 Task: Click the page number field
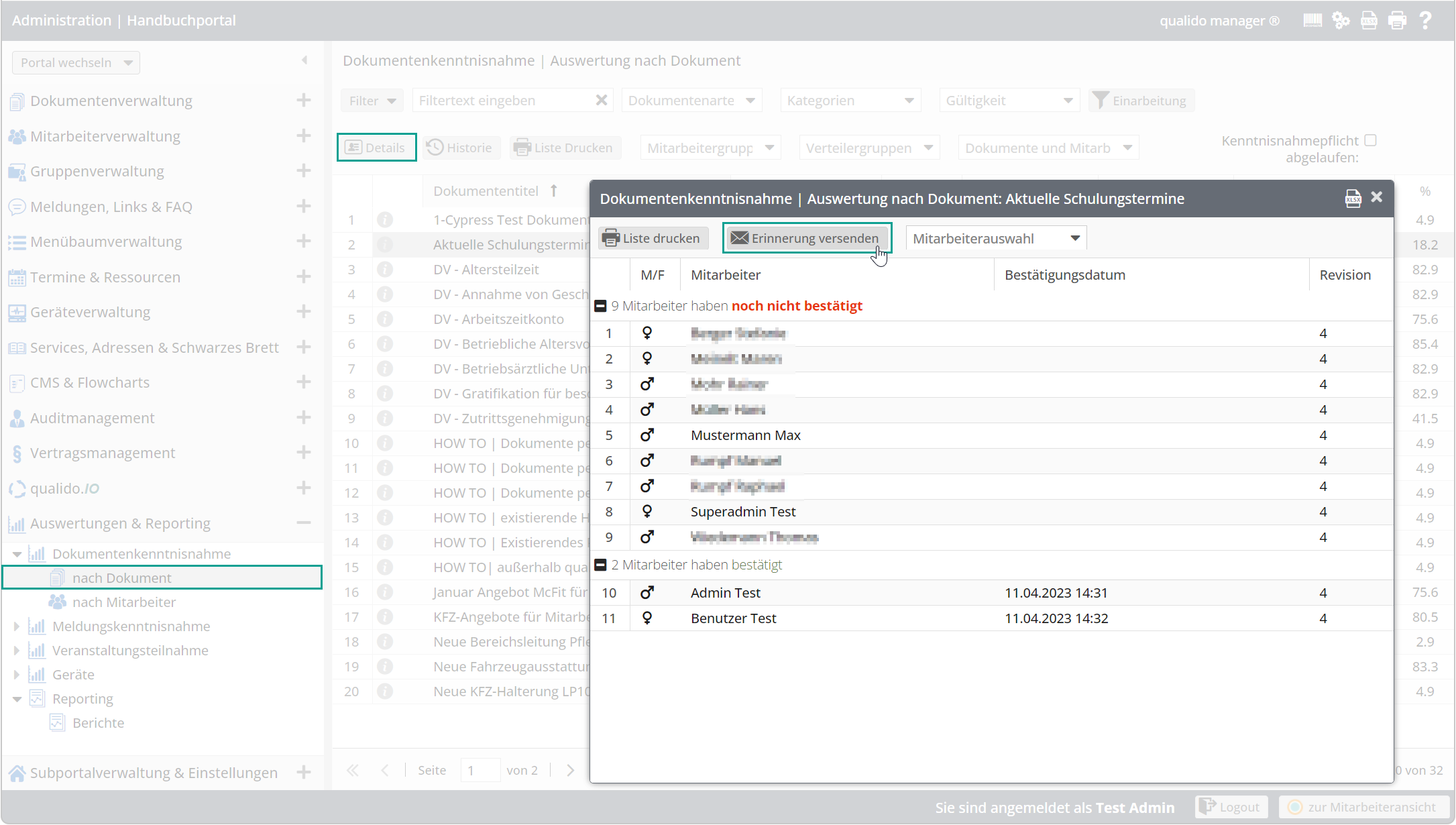(x=480, y=770)
